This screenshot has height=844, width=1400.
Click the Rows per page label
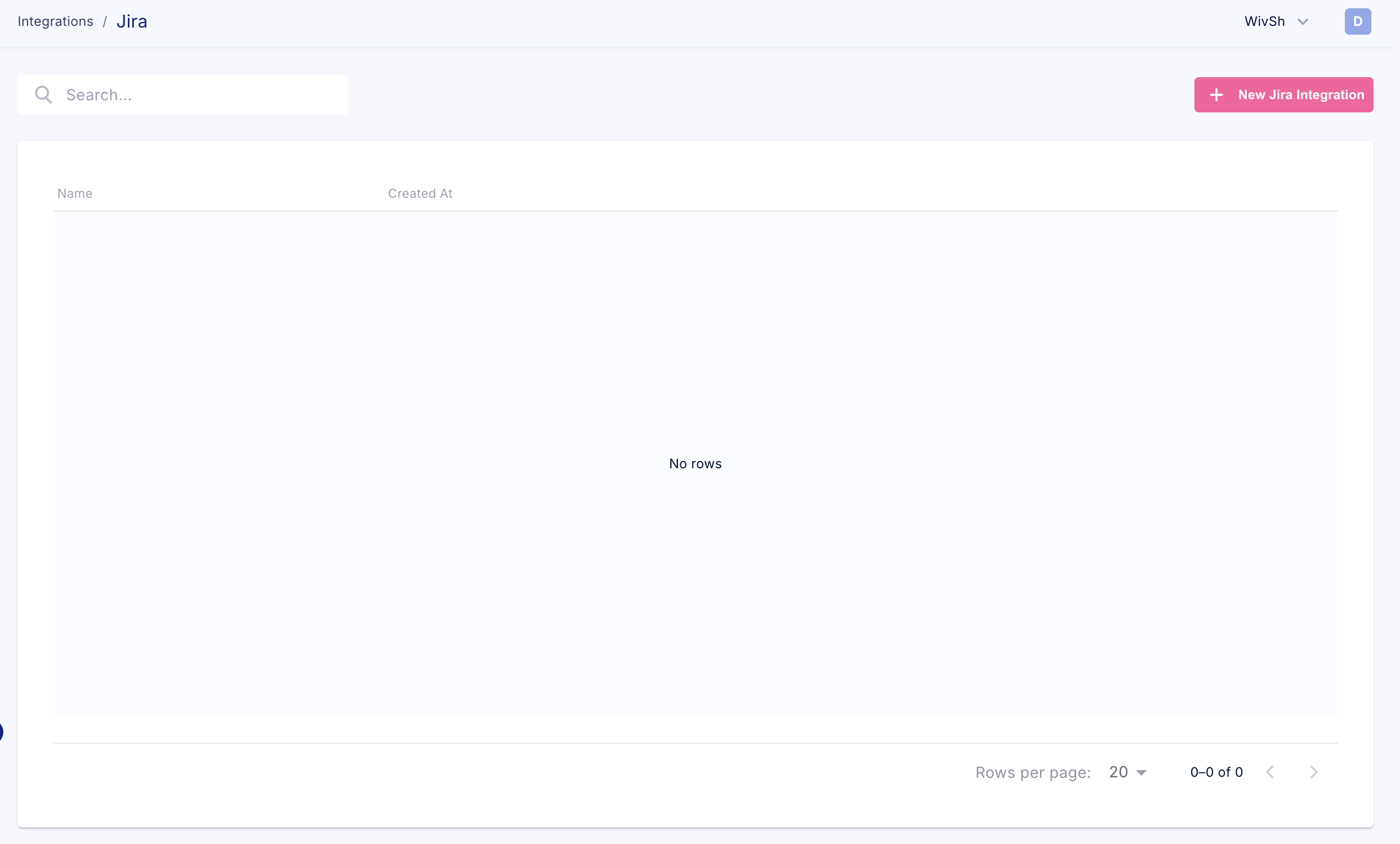click(x=1033, y=772)
